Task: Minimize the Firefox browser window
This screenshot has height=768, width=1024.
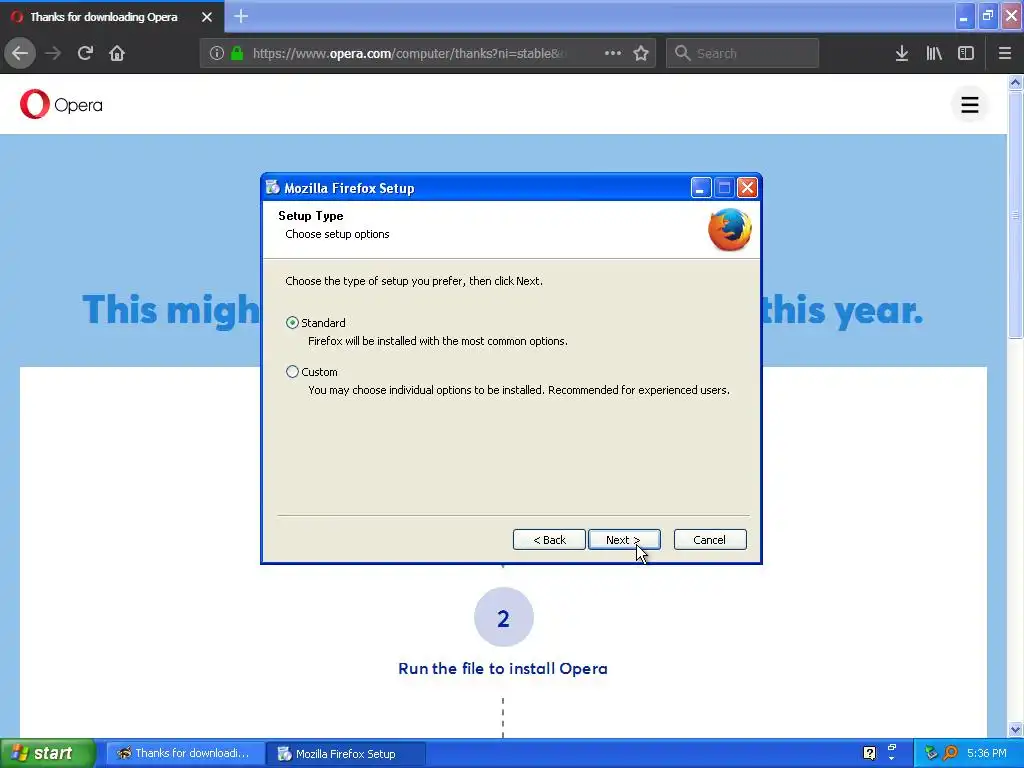Action: (x=964, y=16)
